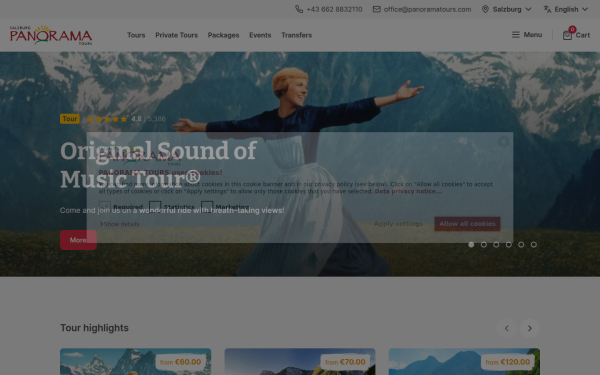Toggle the Required cookies checkbox
The width and height of the screenshot is (600, 375).
click(104, 207)
